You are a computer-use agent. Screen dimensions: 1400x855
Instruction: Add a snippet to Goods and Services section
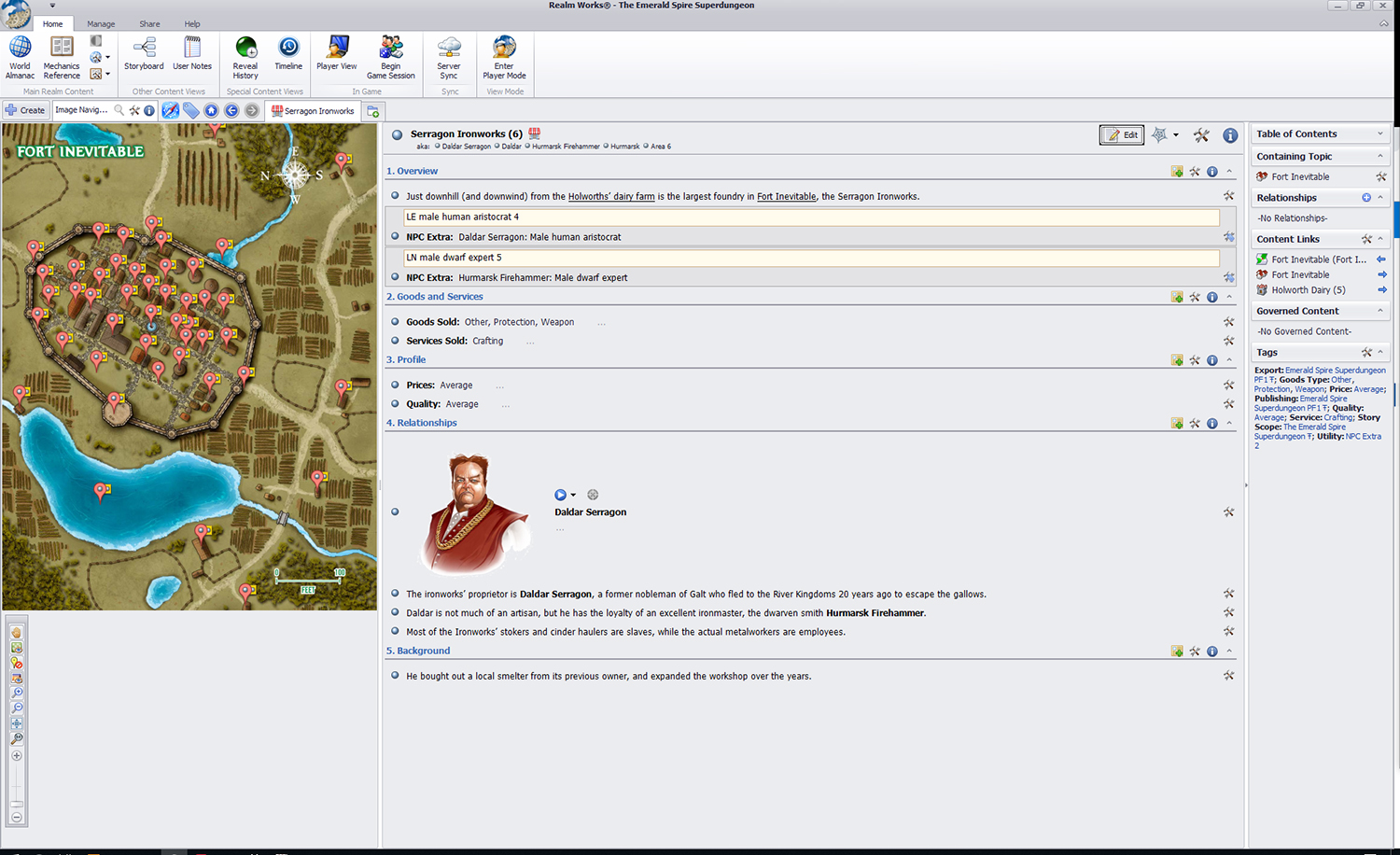[1177, 298]
